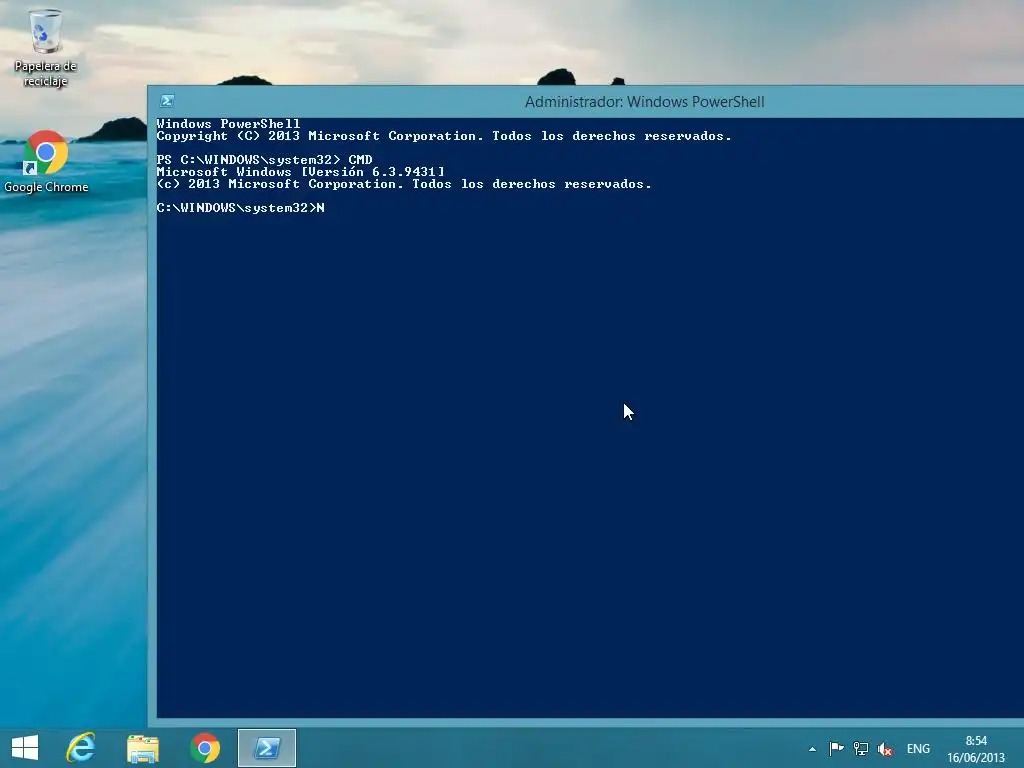Image resolution: width=1024 pixels, height=768 pixels.
Task: Select the Google Chrome desktop shortcut
Action: point(46,161)
